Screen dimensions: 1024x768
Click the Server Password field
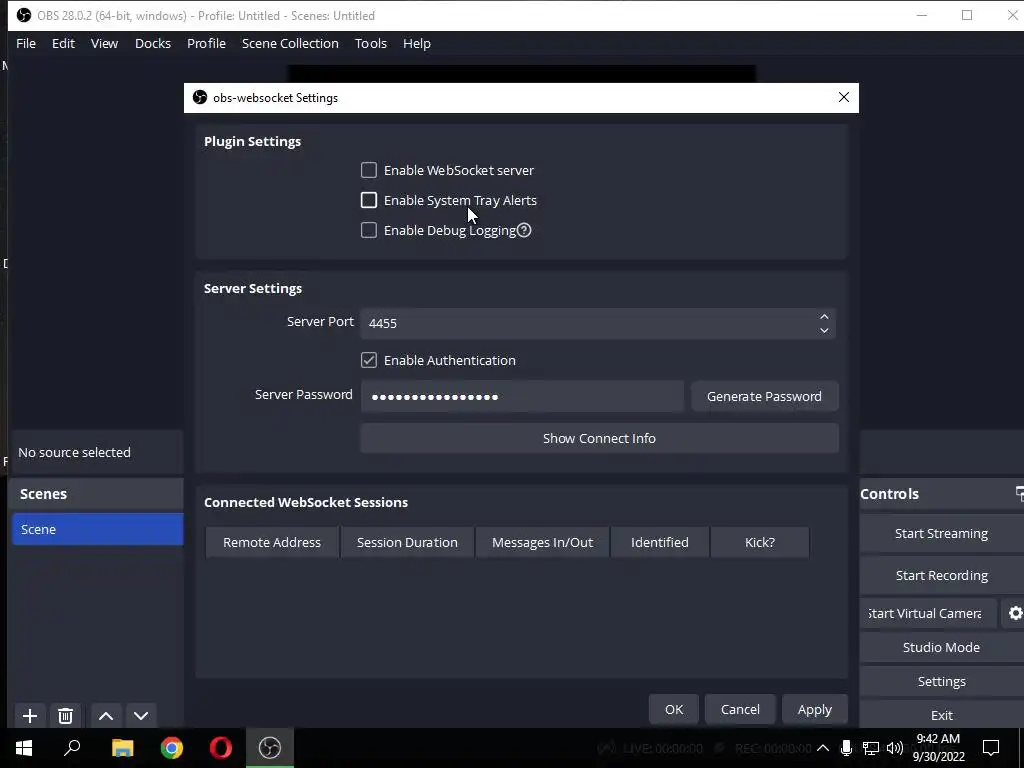tap(522, 396)
